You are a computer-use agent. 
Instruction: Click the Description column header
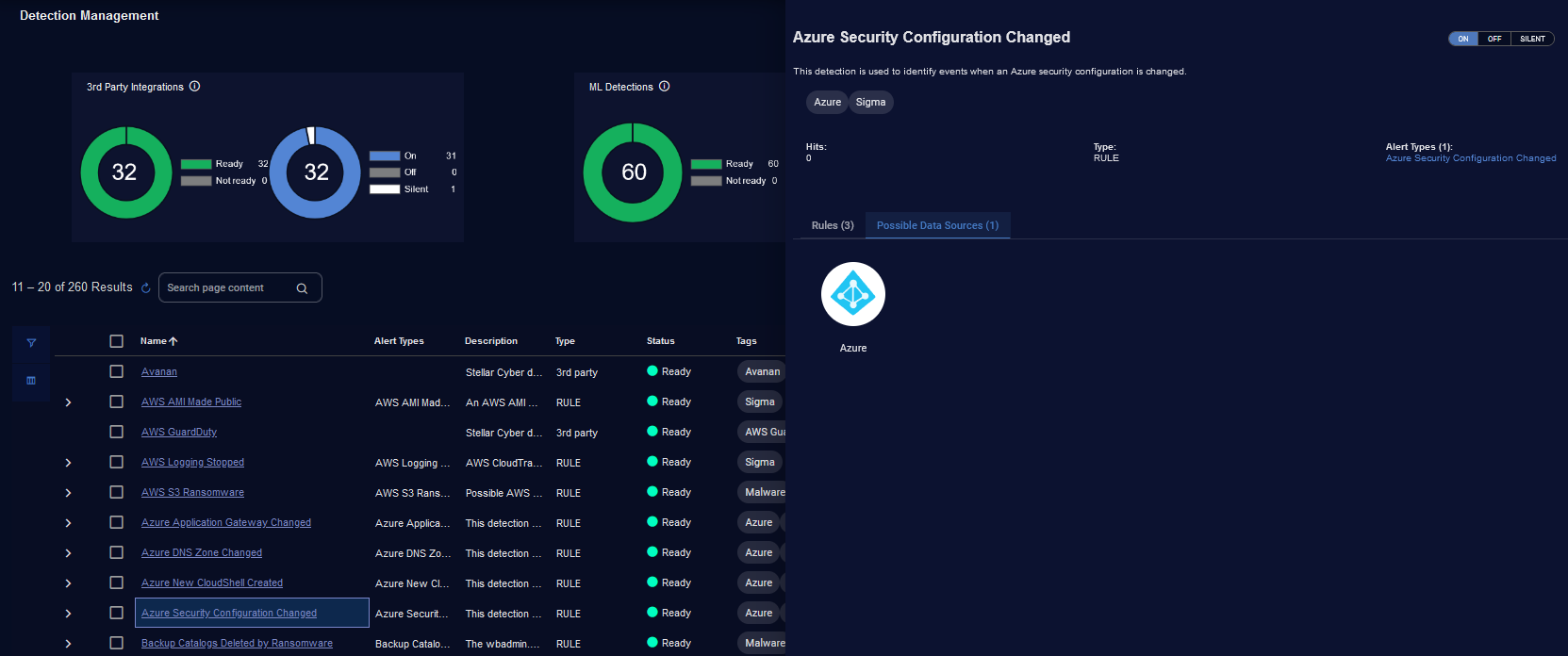click(491, 341)
